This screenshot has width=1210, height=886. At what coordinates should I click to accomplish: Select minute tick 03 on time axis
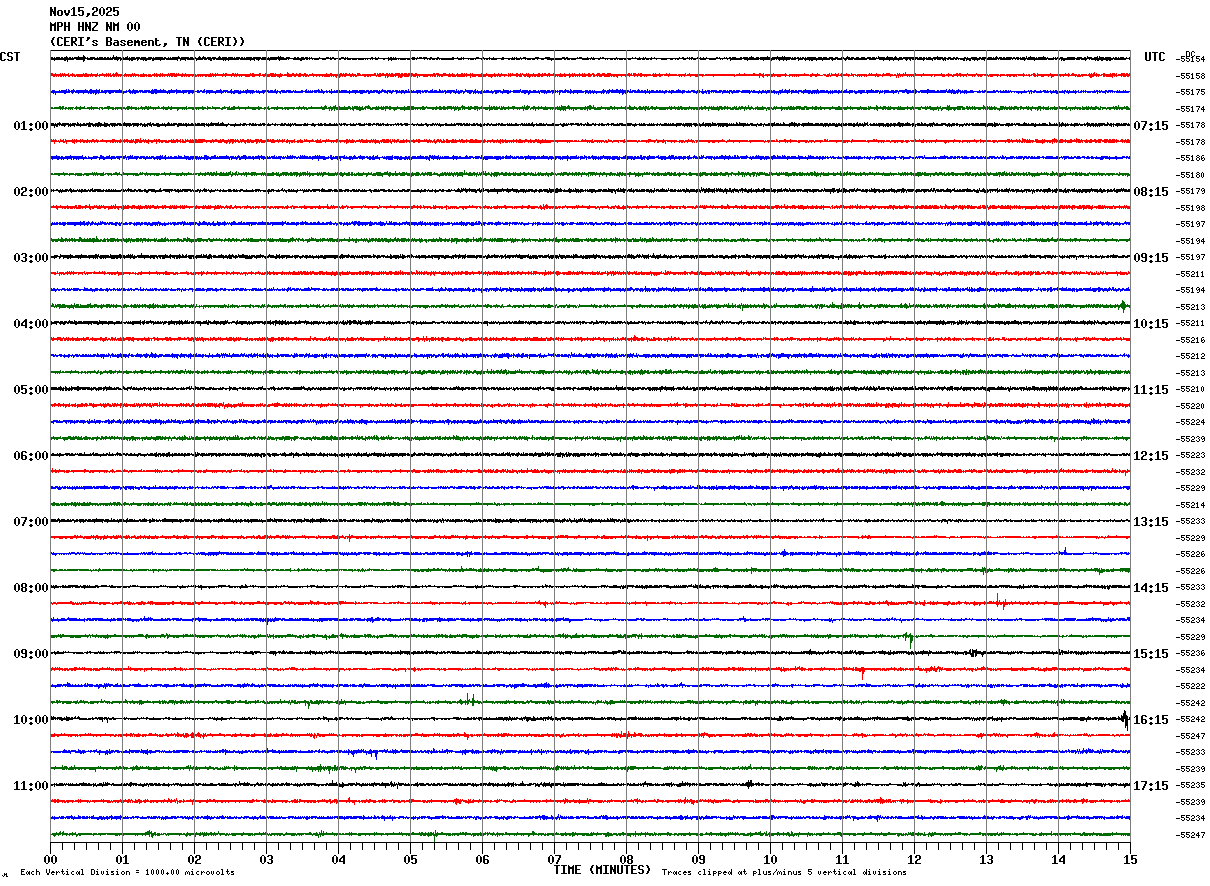click(x=266, y=859)
